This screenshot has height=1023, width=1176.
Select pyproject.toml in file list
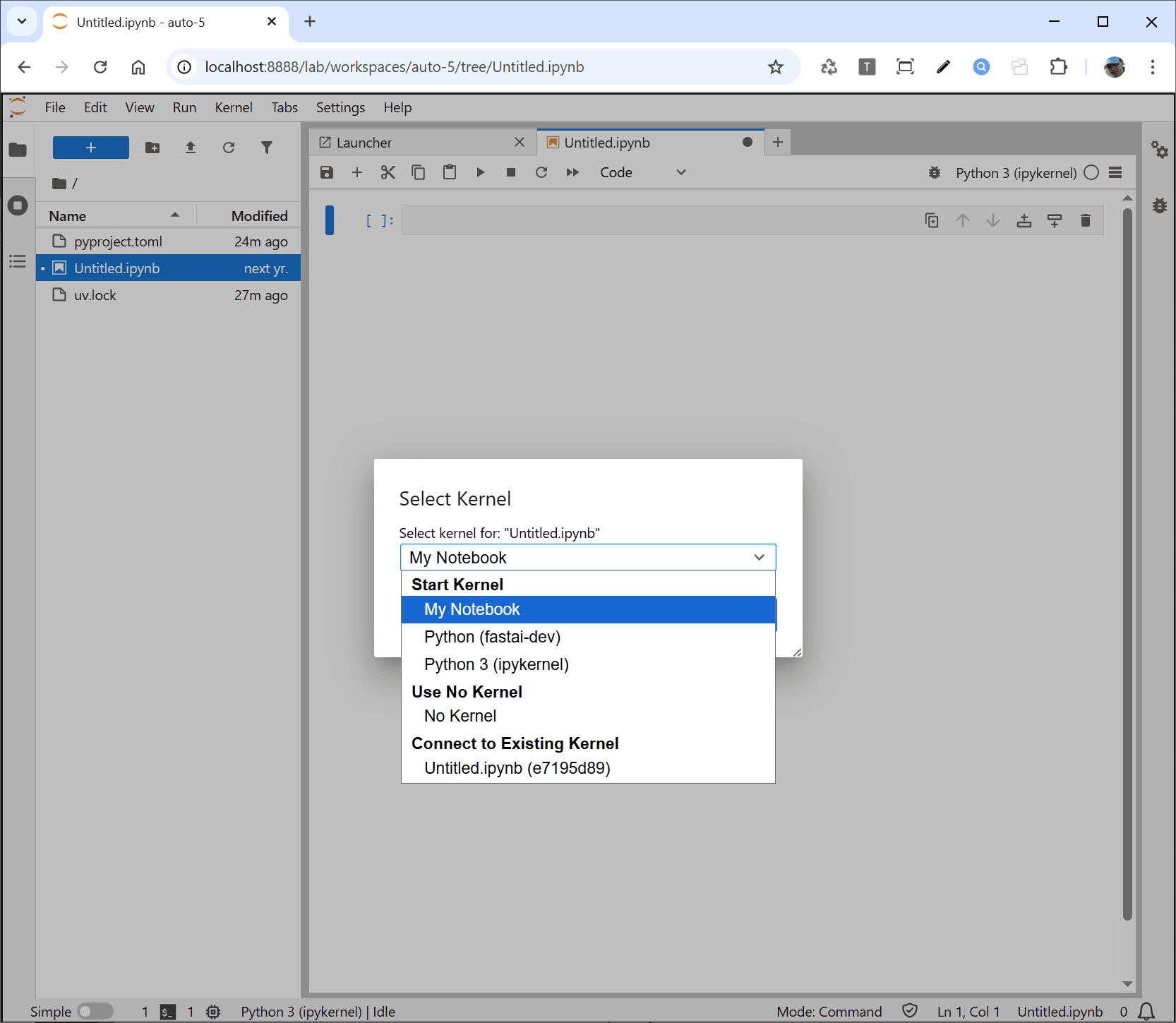coord(169,241)
